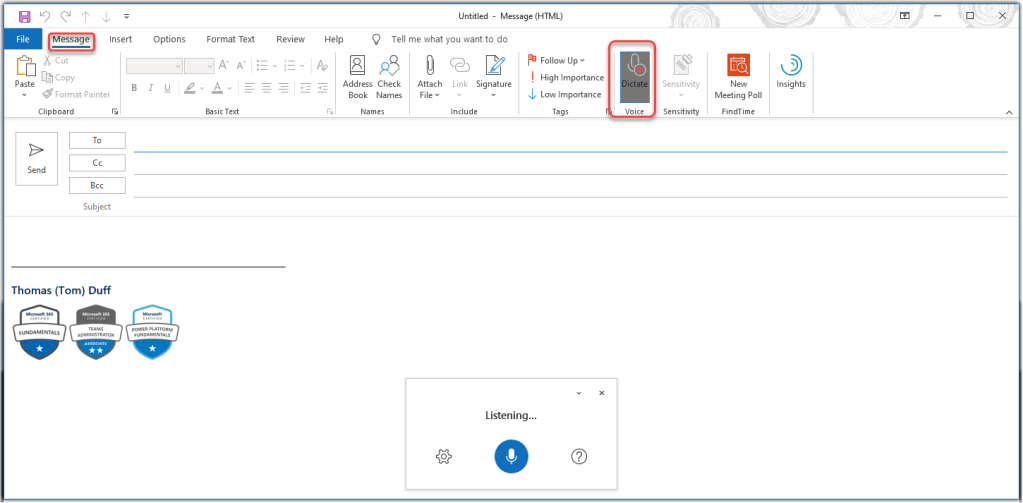The width and height of the screenshot is (1023, 503).
Task: Open the Insights add-in
Action: [x=790, y=72]
